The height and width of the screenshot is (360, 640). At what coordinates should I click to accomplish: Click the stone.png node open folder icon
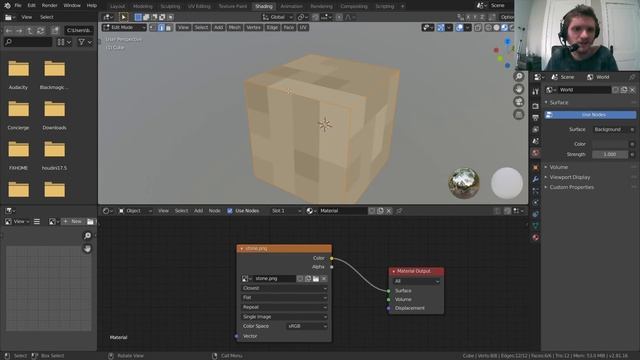point(316,279)
